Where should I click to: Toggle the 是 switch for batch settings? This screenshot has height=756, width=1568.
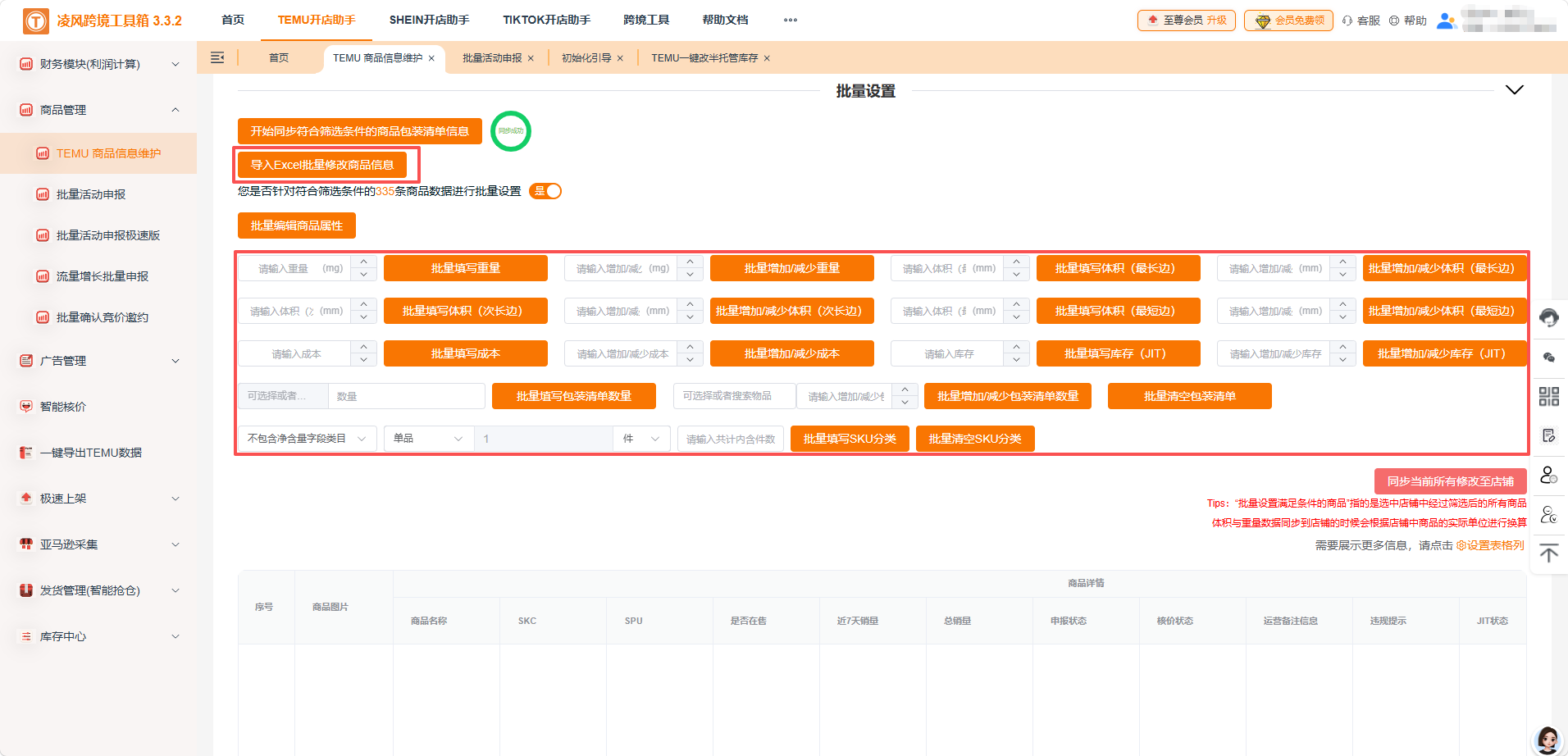(x=545, y=191)
